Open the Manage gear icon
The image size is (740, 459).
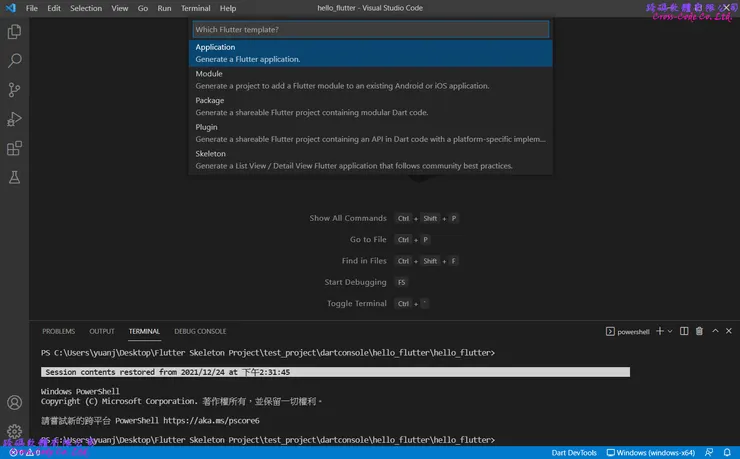coord(14,431)
